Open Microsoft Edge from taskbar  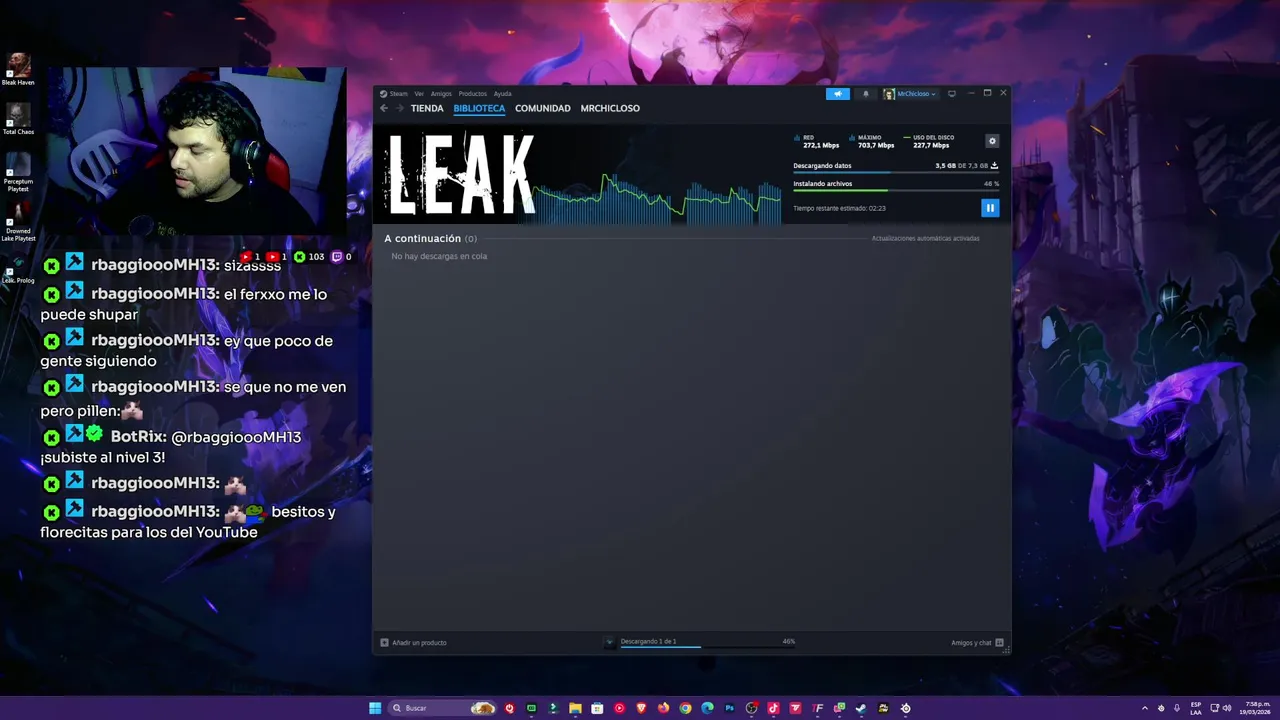point(707,708)
